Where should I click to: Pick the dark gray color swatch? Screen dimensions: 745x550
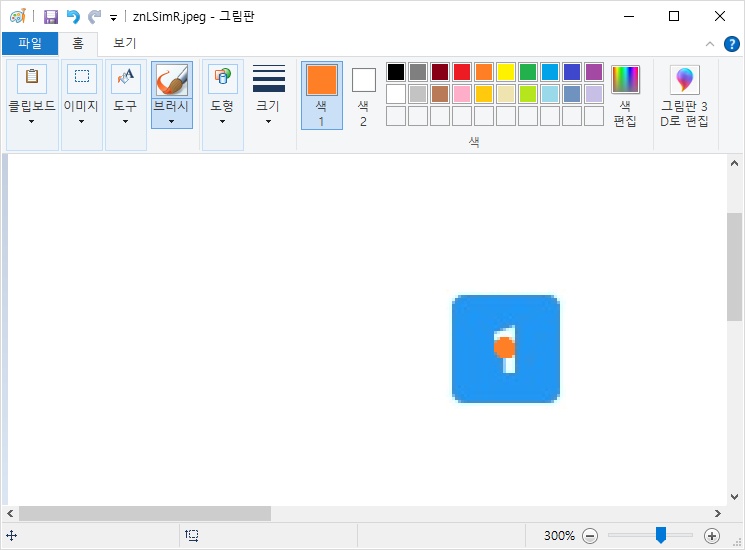[418, 72]
